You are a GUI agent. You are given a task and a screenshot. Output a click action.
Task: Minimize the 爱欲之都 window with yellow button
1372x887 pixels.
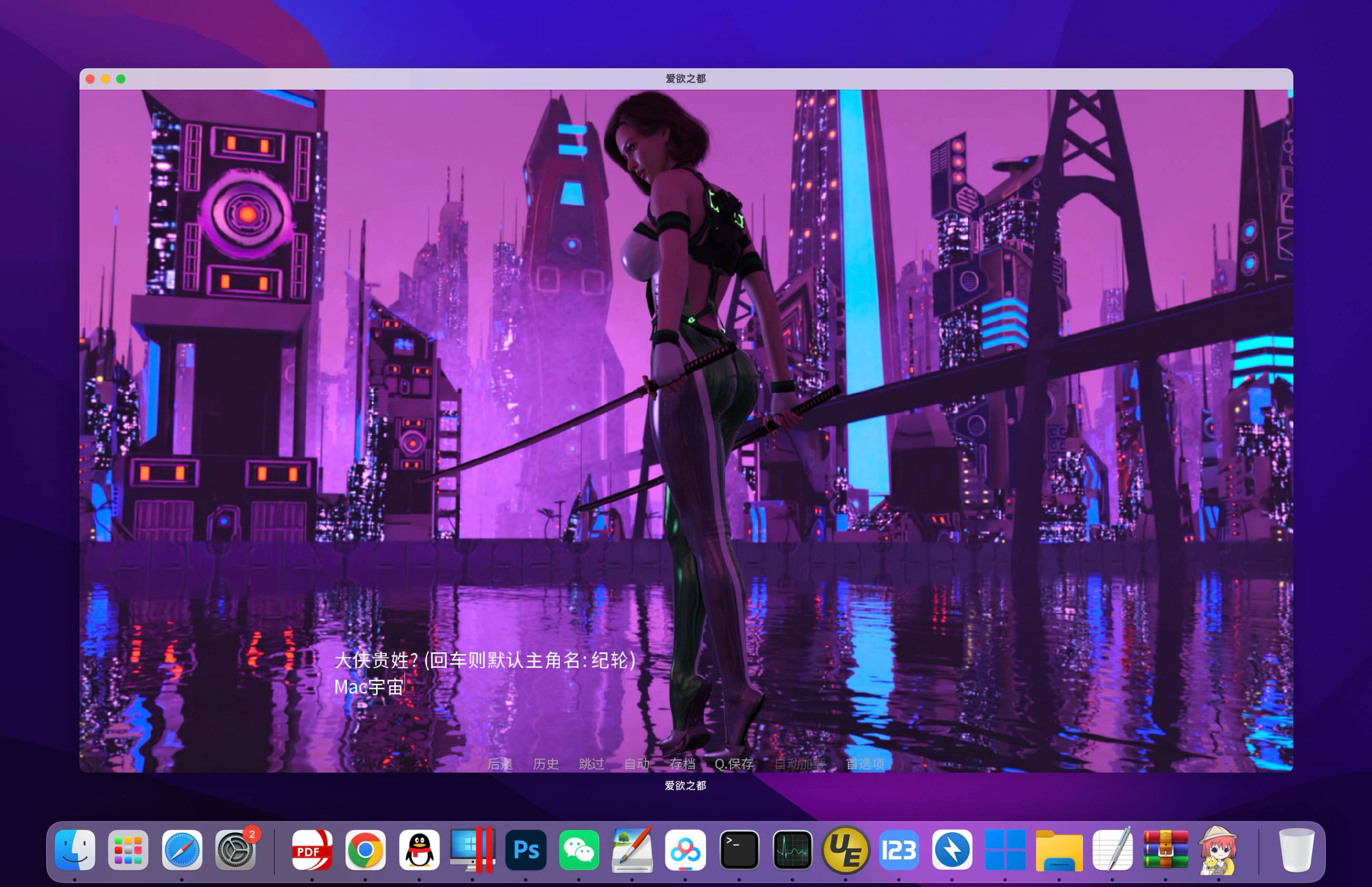pos(105,79)
